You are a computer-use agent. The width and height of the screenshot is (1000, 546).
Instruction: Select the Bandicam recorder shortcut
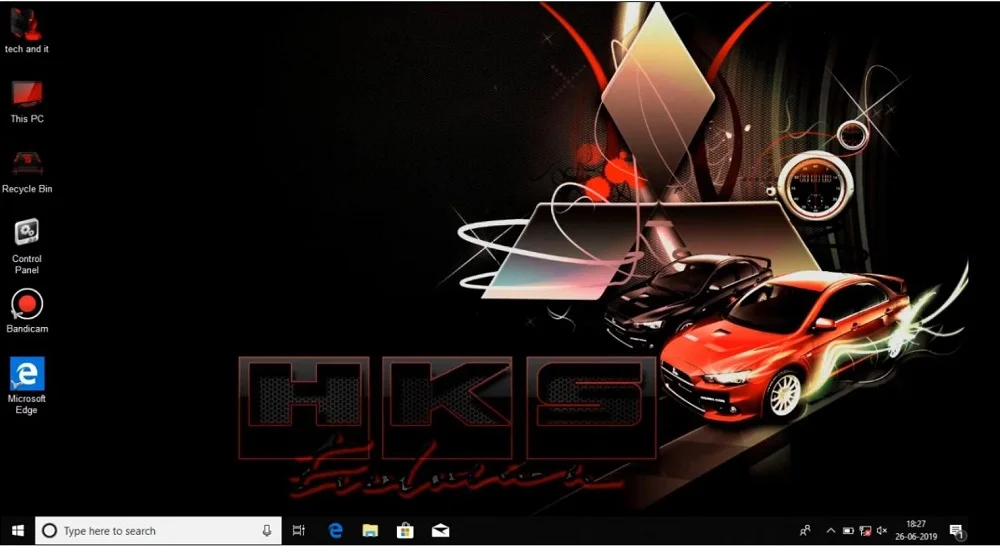pyautogui.click(x=27, y=311)
